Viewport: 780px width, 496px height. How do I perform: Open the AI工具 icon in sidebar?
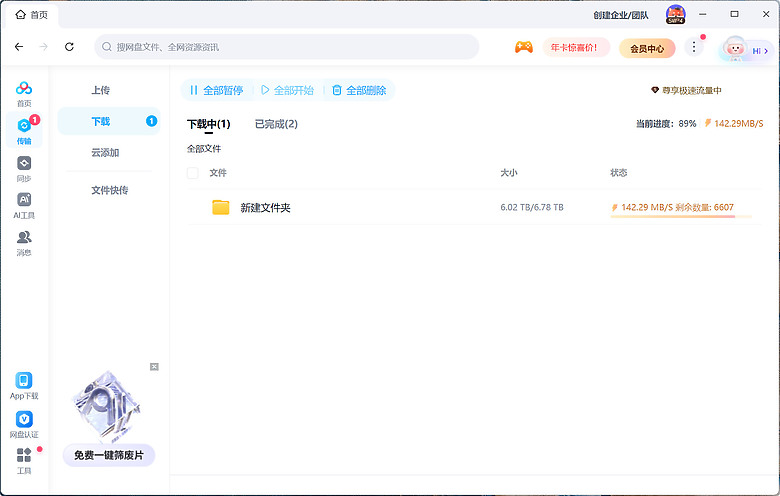pyautogui.click(x=24, y=200)
